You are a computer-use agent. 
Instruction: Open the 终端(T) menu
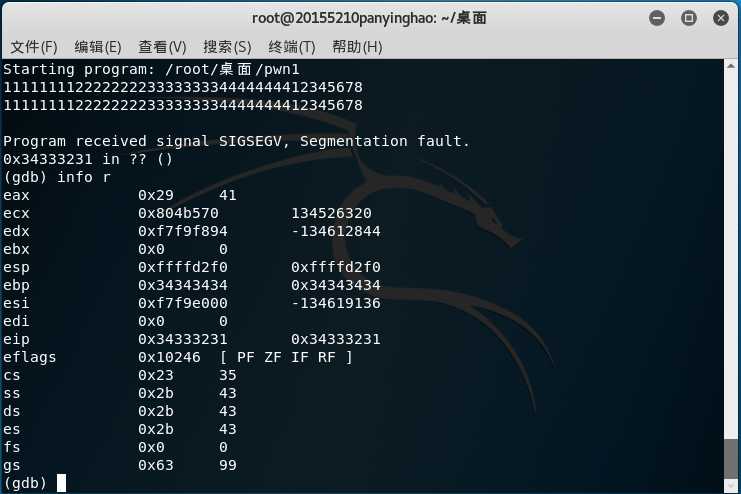click(x=292, y=47)
